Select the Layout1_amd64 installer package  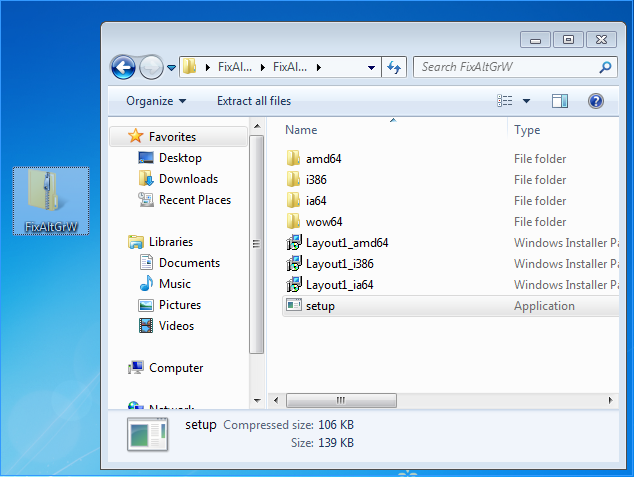(x=450, y=243)
